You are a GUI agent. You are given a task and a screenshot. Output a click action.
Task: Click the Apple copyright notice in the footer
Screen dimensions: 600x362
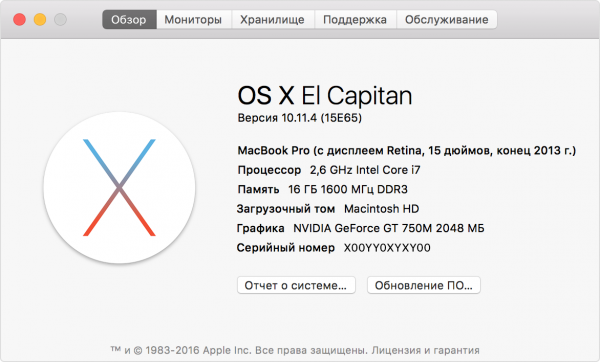(x=295, y=350)
